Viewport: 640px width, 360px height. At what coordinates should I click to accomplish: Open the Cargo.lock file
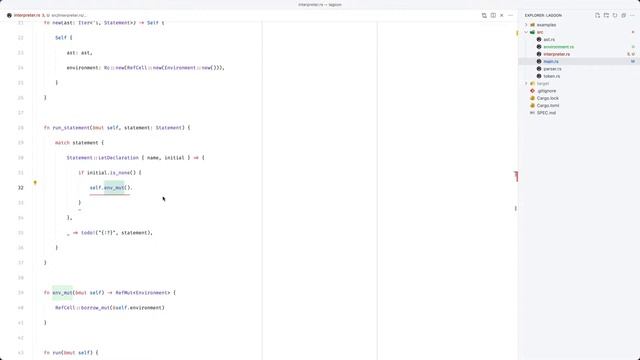[x=548, y=98]
